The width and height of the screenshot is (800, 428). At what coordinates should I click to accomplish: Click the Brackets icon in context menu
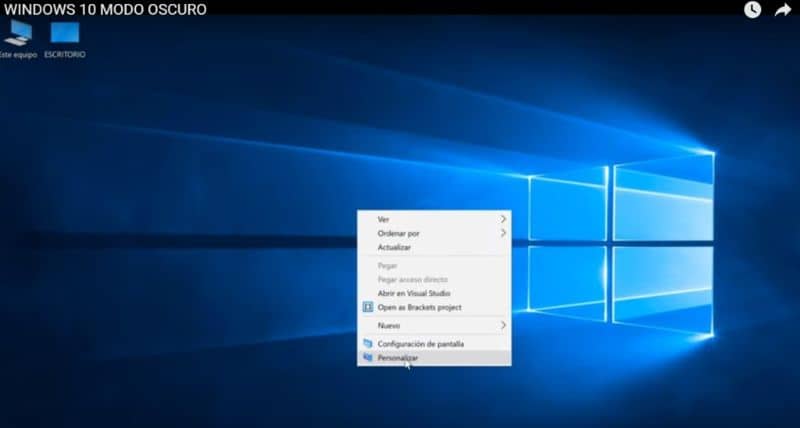coord(367,307)
